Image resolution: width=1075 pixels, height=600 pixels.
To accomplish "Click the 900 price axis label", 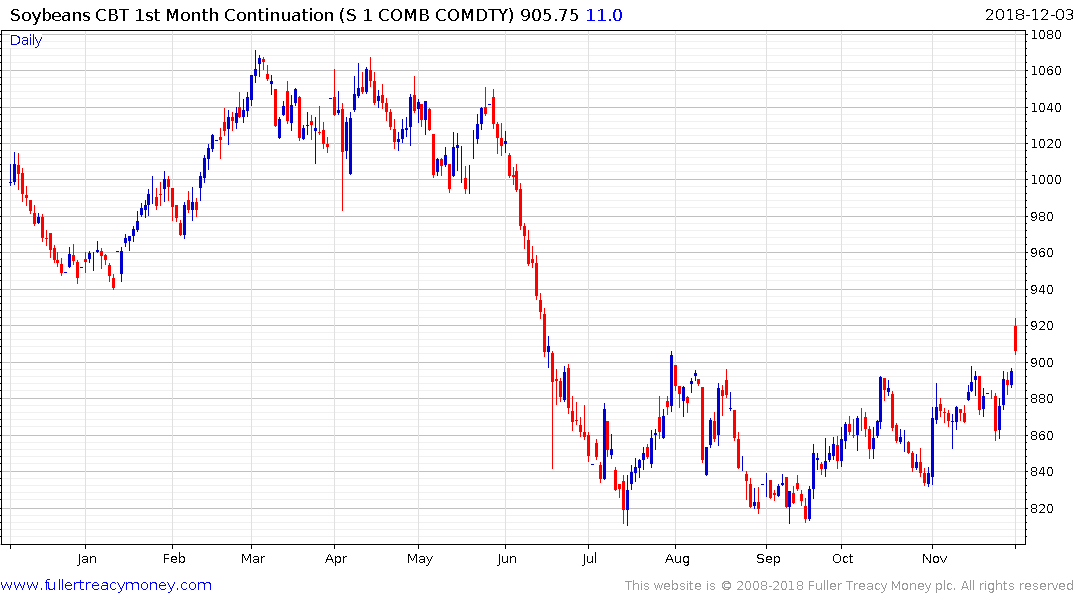I will click(x=1043, y=363).
